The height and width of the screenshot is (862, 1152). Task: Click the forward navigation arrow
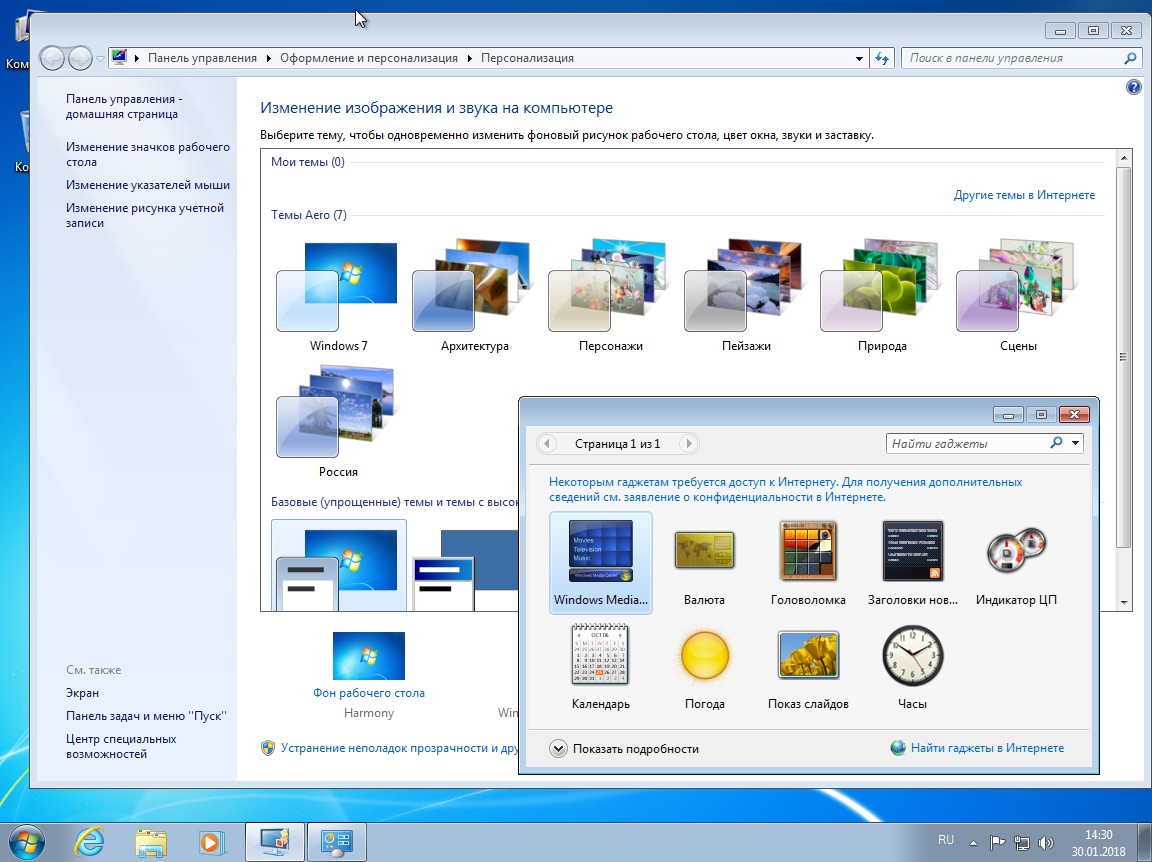pos(79,58)
